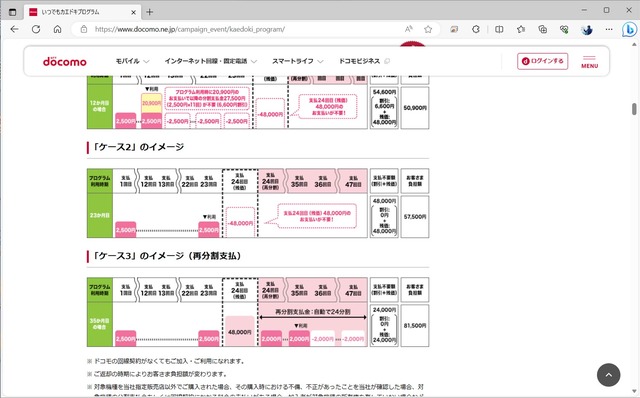Viewport: 640px width, 398px height.
Task: Click the 再分割支払金：自動で24分割 label
Action: coord(313,312)
